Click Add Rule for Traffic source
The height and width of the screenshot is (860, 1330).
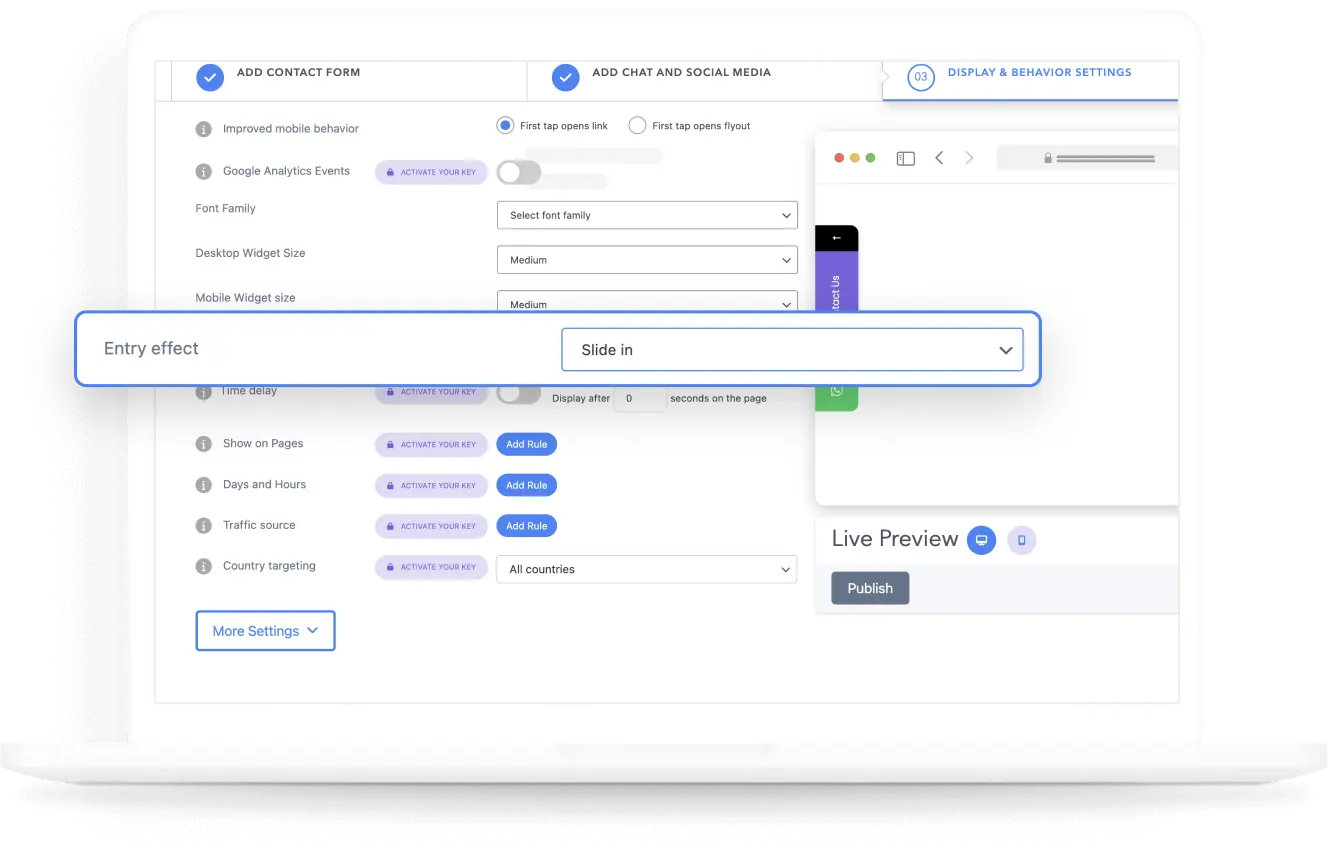click(x=526, y=526)
